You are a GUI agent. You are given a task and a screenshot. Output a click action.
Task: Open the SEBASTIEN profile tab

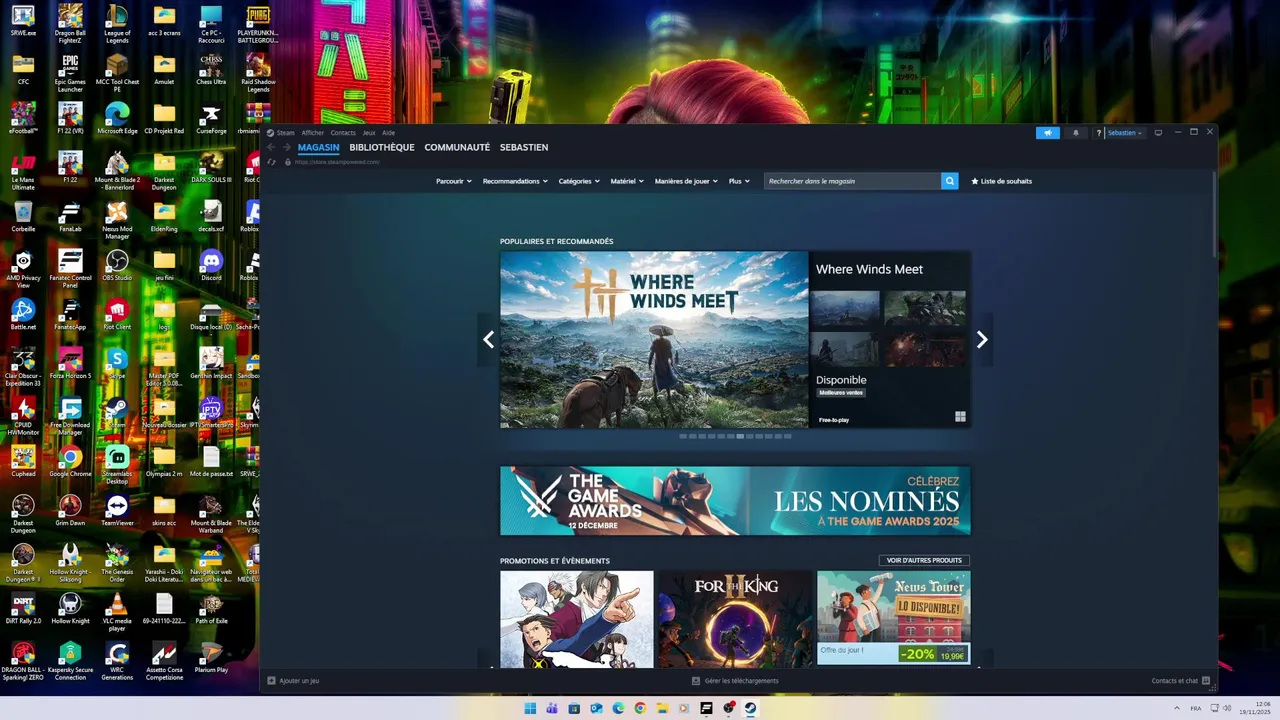pos(524,147)
